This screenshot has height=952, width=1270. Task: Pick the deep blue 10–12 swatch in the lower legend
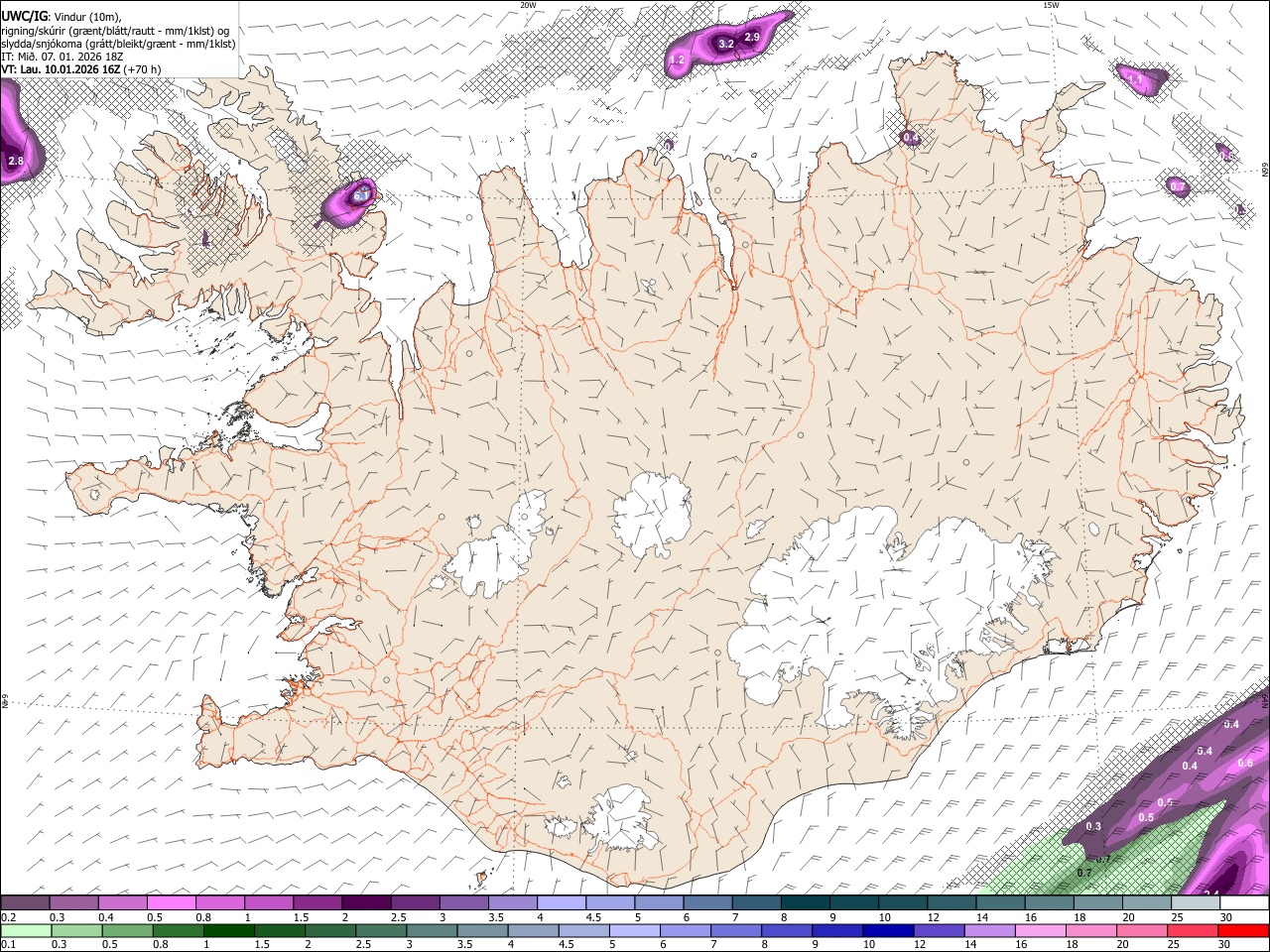(889, 930)
